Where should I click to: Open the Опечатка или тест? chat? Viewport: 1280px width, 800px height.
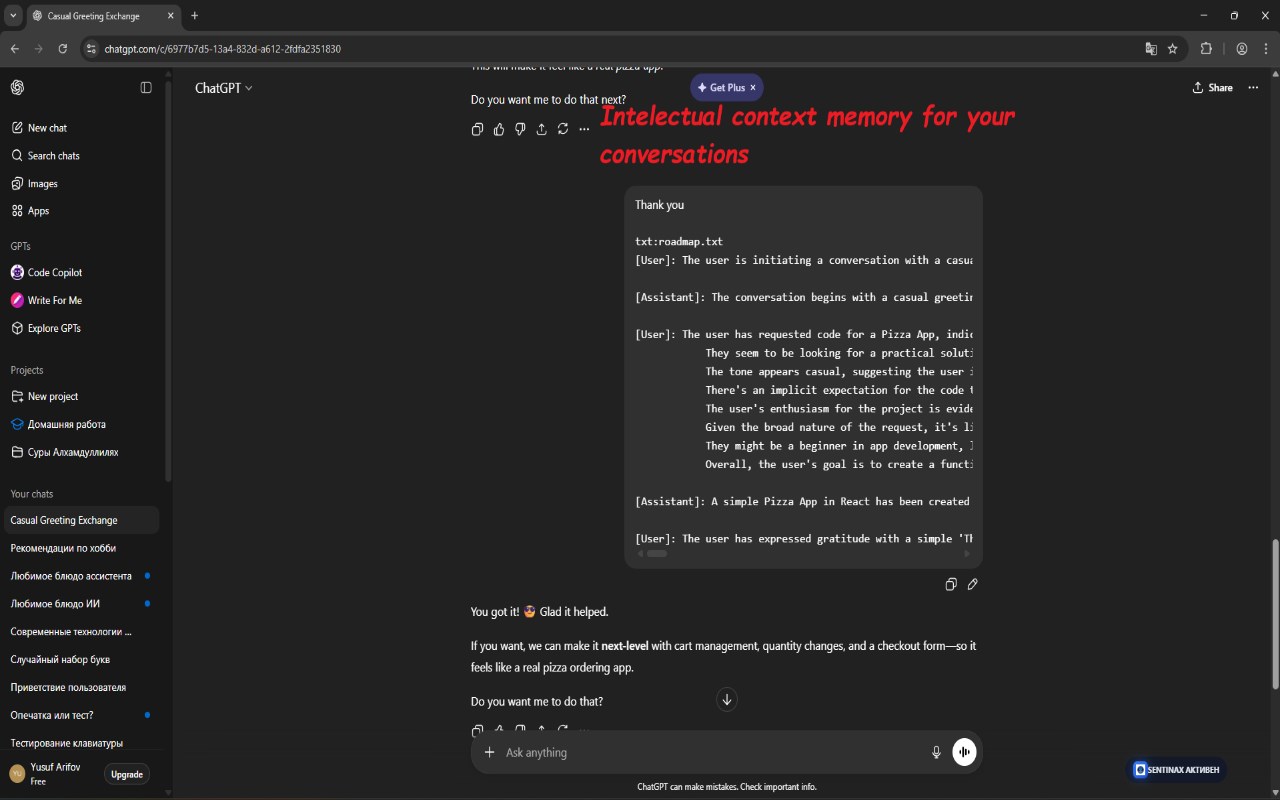click(x=82, y=715)
